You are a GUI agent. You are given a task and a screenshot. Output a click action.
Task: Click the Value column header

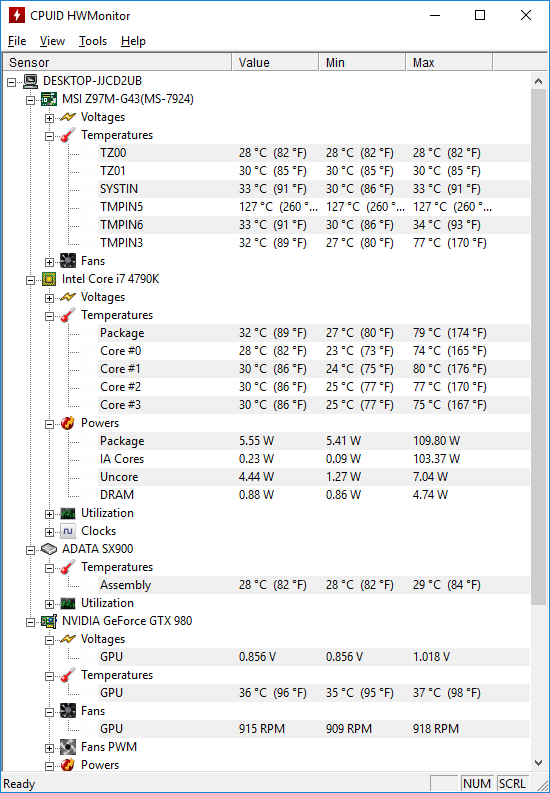pyautogui.click(x=276, y=62)
